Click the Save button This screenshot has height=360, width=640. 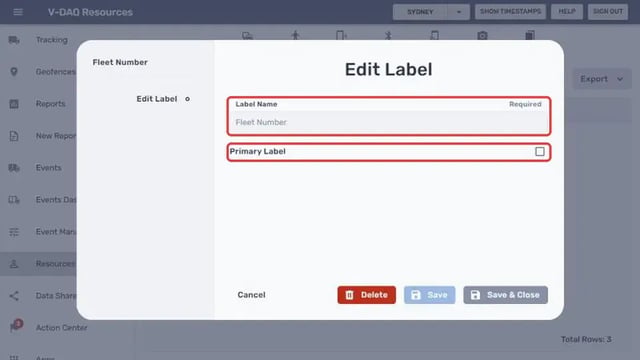[429, 295]
